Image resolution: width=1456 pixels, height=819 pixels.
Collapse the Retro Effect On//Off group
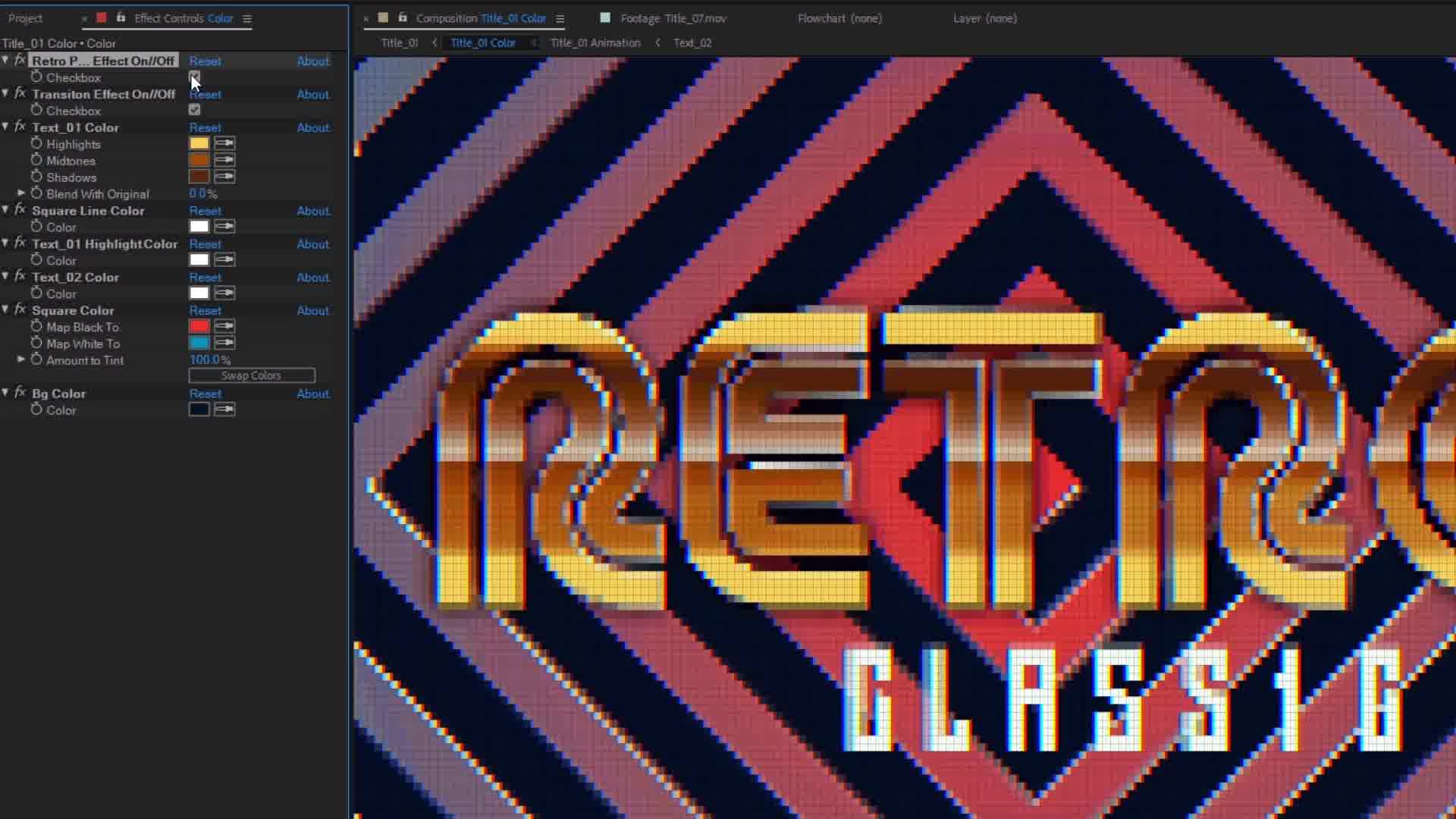6,60
